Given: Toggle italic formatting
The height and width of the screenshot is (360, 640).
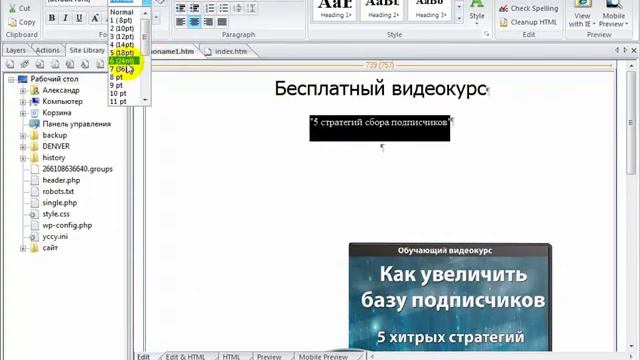Looking at the screenshot, I should pos(65,18).
